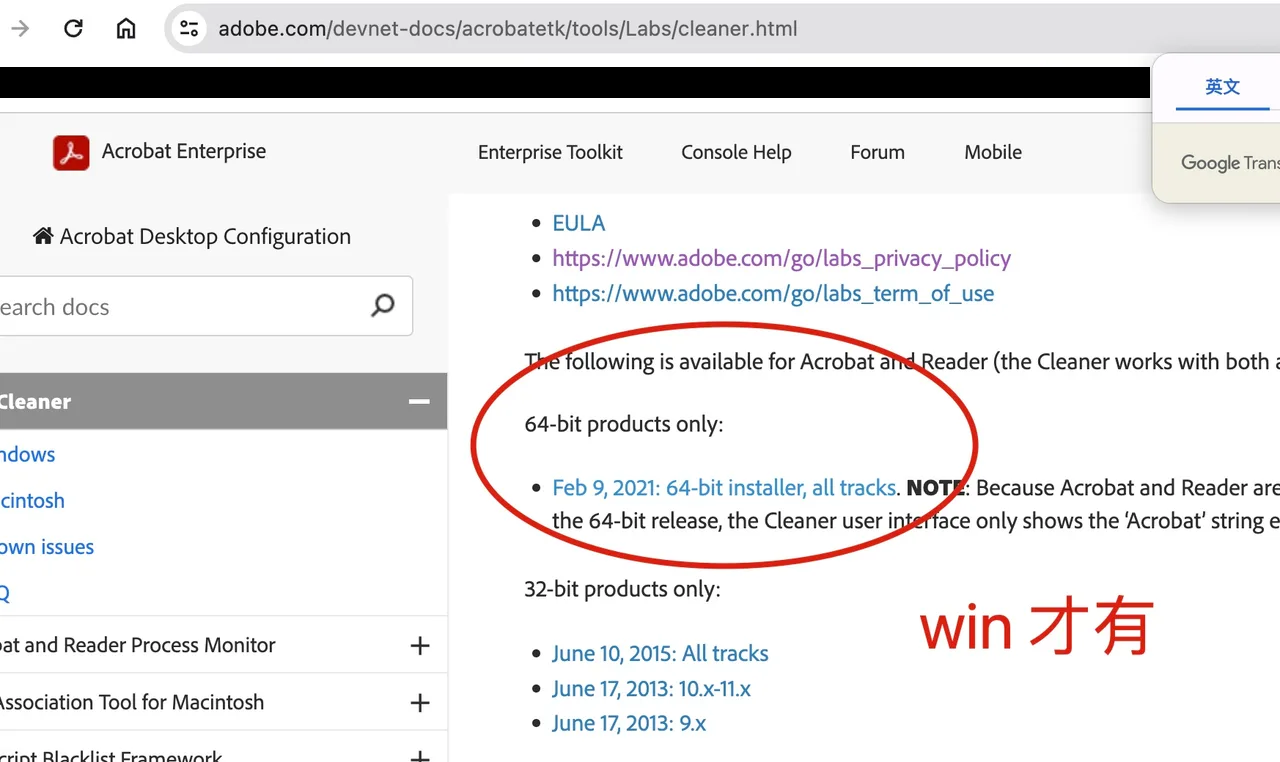
Task: Expand the Process Monitor section plus
Action: click(x=420, y=646)
